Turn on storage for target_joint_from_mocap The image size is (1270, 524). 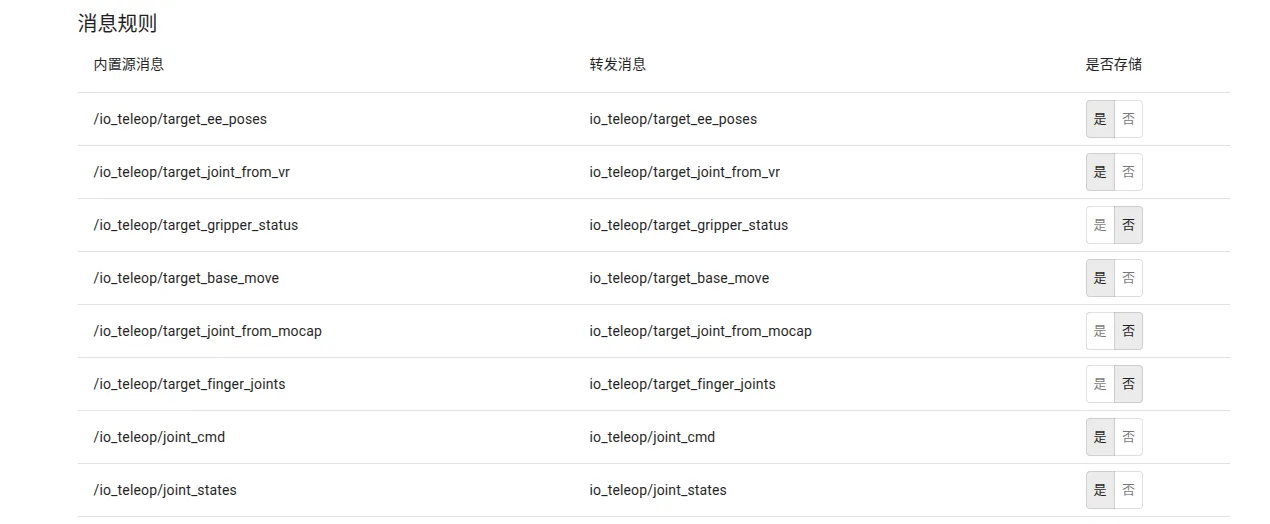[1100, 331]
